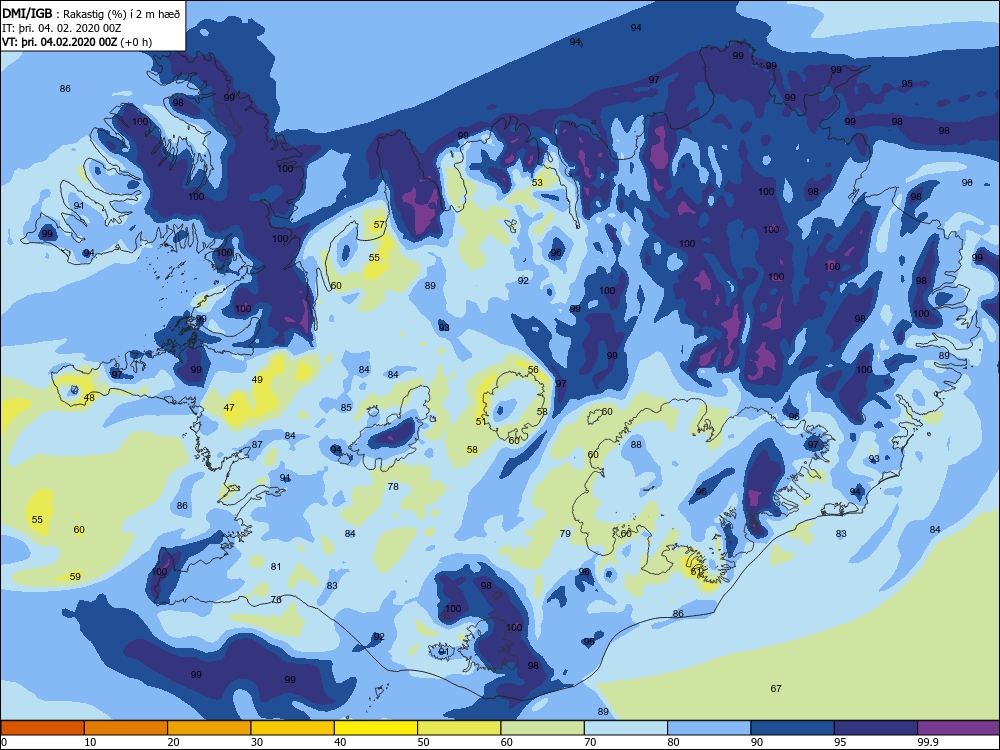The image size is (1000, 750).
Task: Pick the light green 60–70 legend swatch
Action: point(543,728)
